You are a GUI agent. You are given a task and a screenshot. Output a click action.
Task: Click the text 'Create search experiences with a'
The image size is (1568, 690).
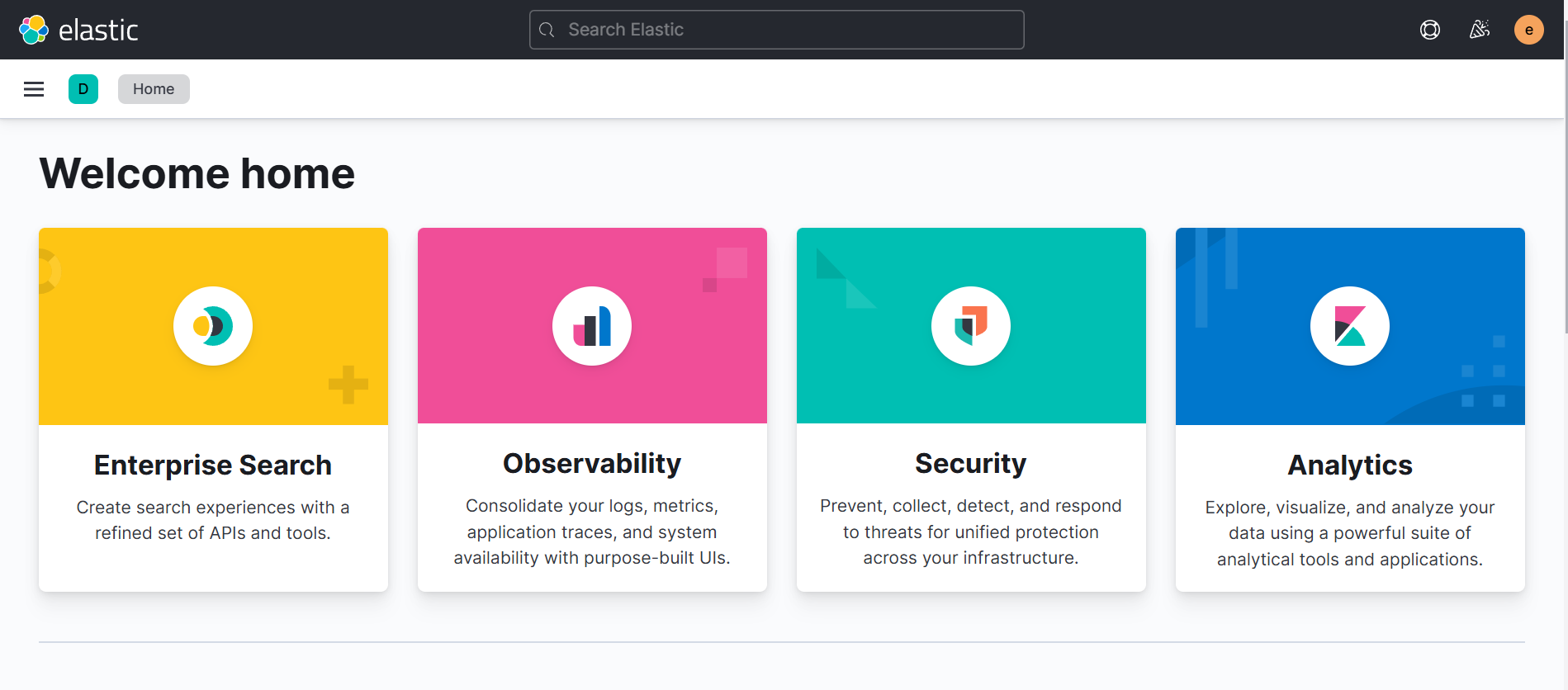tap(213, 507)
